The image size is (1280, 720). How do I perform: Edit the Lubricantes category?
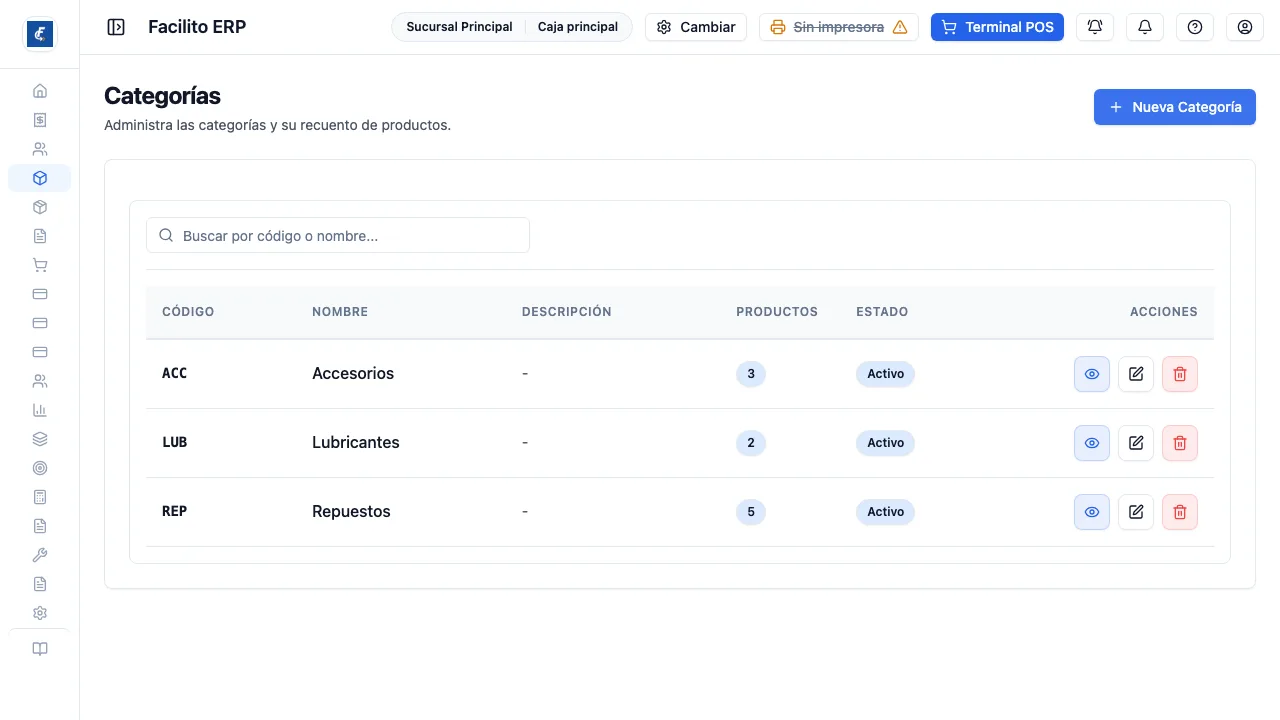tap(1136, 443)
